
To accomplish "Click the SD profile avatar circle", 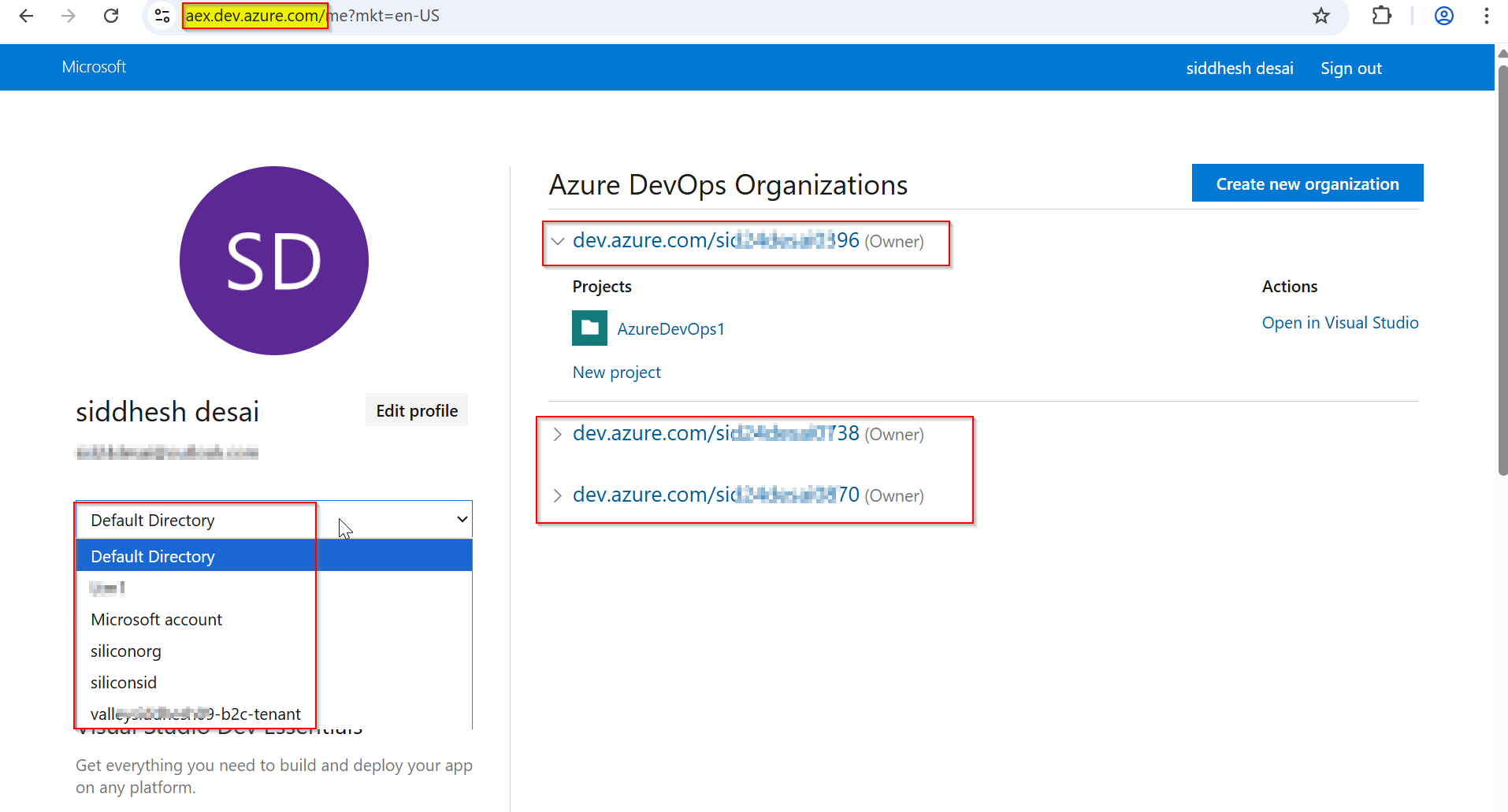I will [x=274, y=261].
